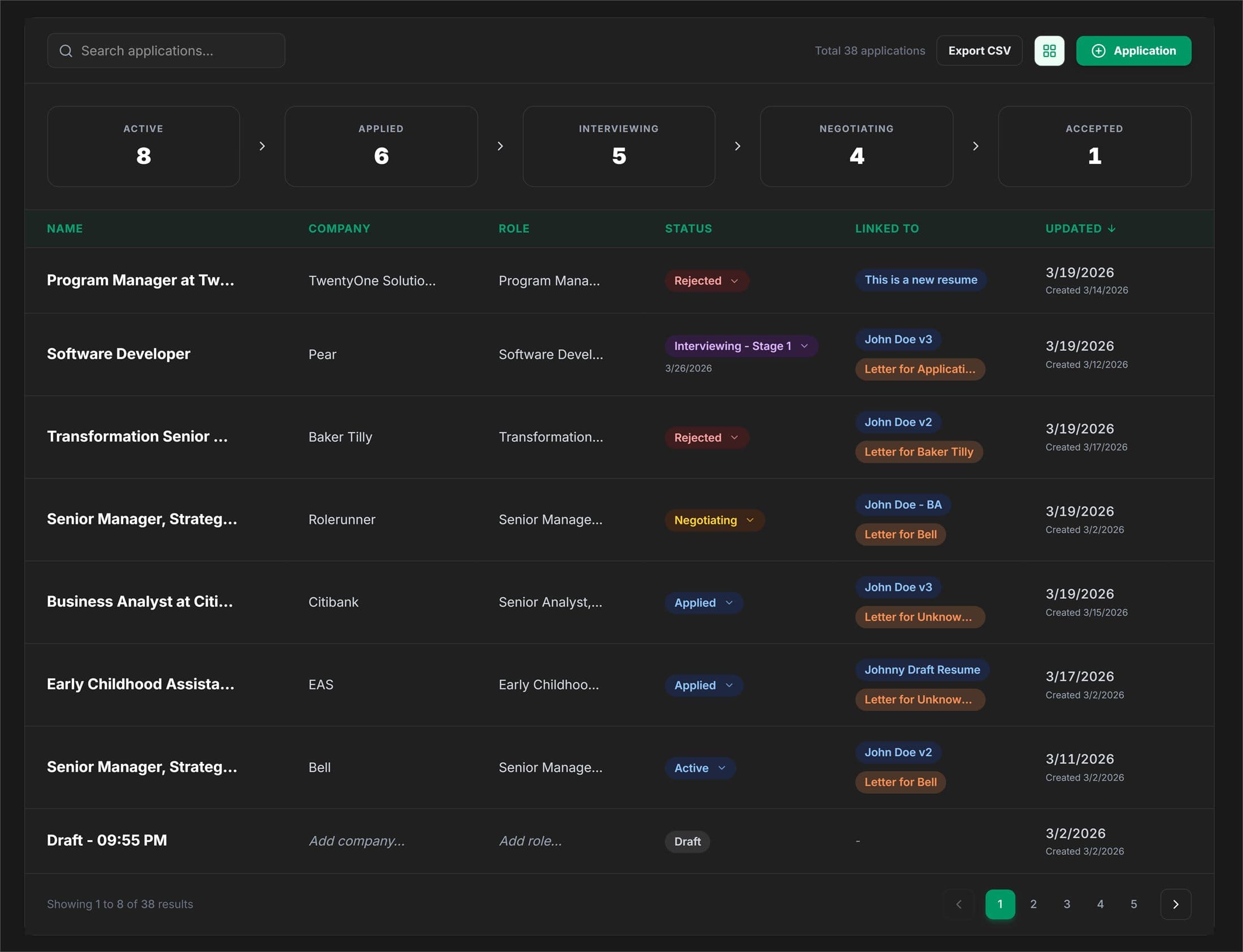Viewport: 1243px width, 952px height.
Task: Open 'Draft - 09:55 PM' application
Action: pos(107,840)
